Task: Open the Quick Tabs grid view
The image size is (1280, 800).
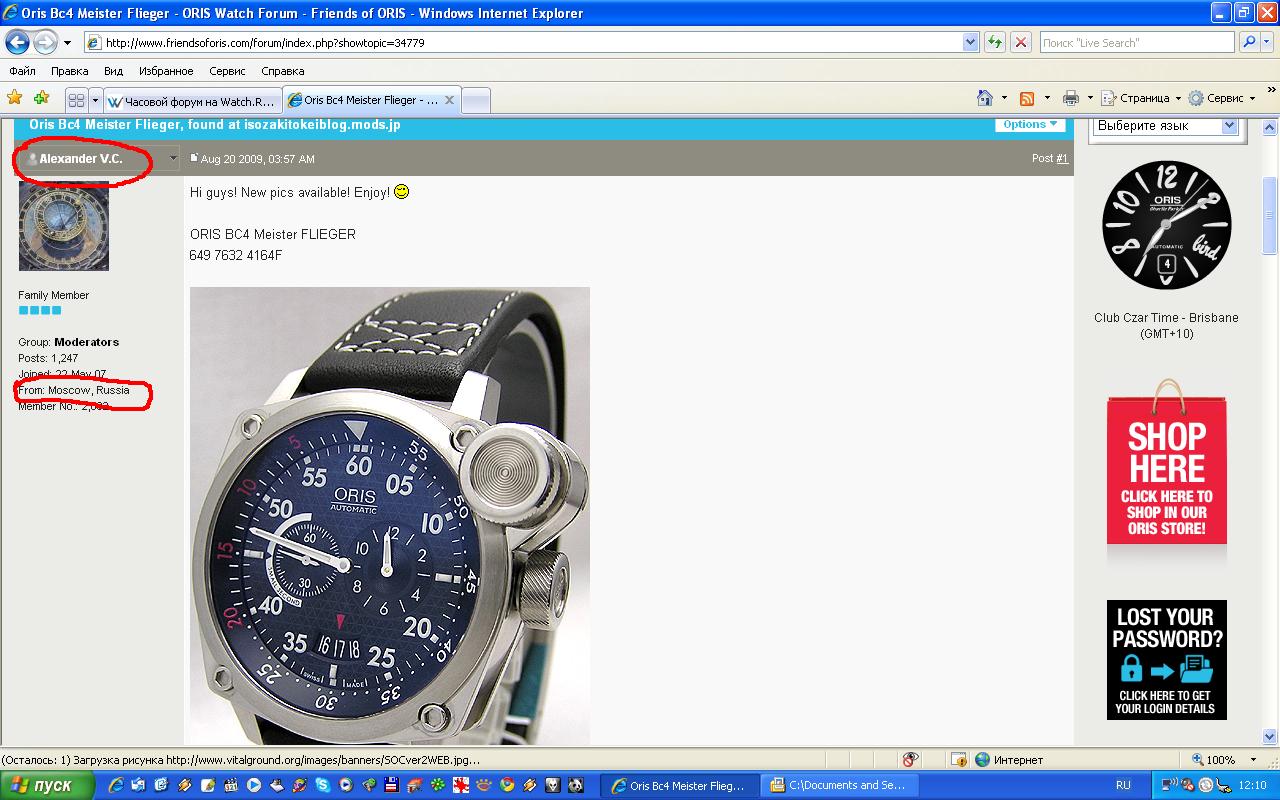Action: pyautogui.click(x=76, y=101)
